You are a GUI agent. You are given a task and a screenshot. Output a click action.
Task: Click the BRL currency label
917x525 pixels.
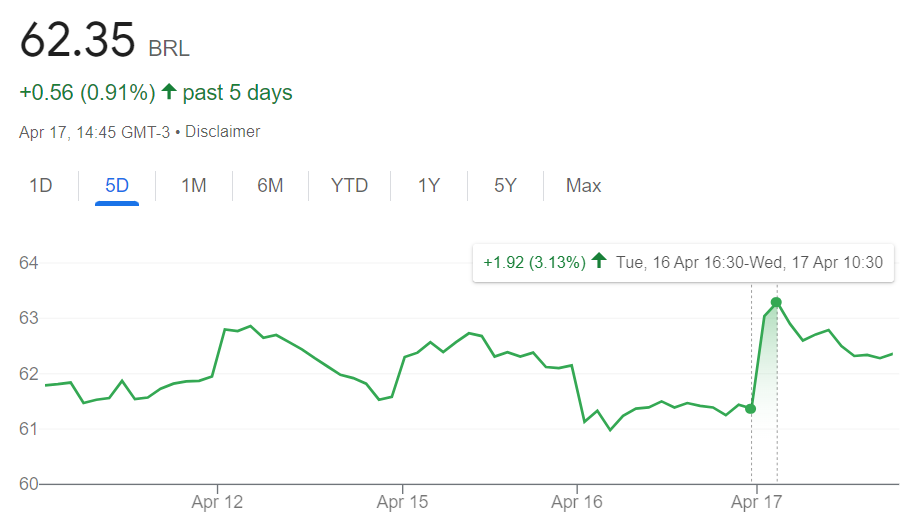point(169,49)
